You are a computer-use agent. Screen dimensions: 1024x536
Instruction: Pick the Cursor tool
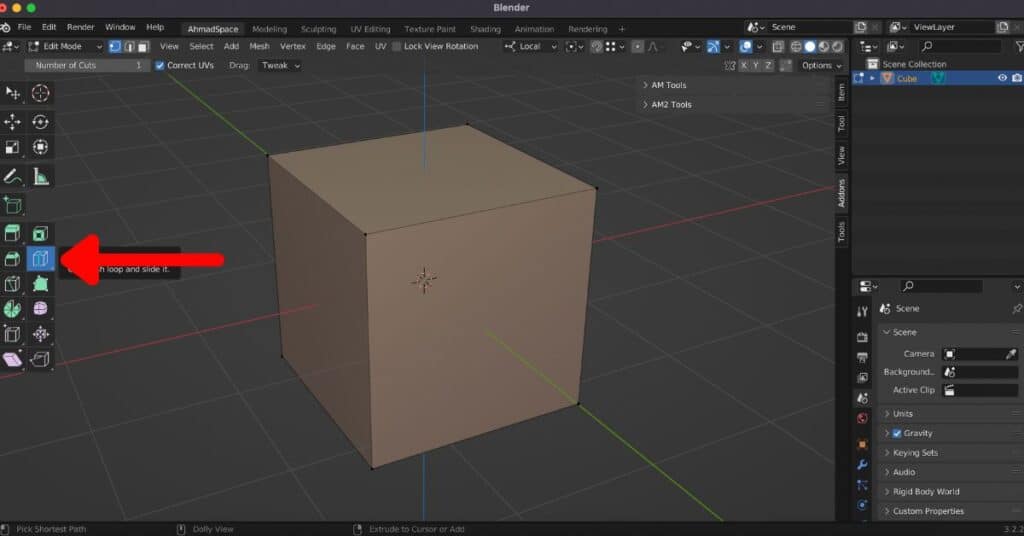coord(41,93)
